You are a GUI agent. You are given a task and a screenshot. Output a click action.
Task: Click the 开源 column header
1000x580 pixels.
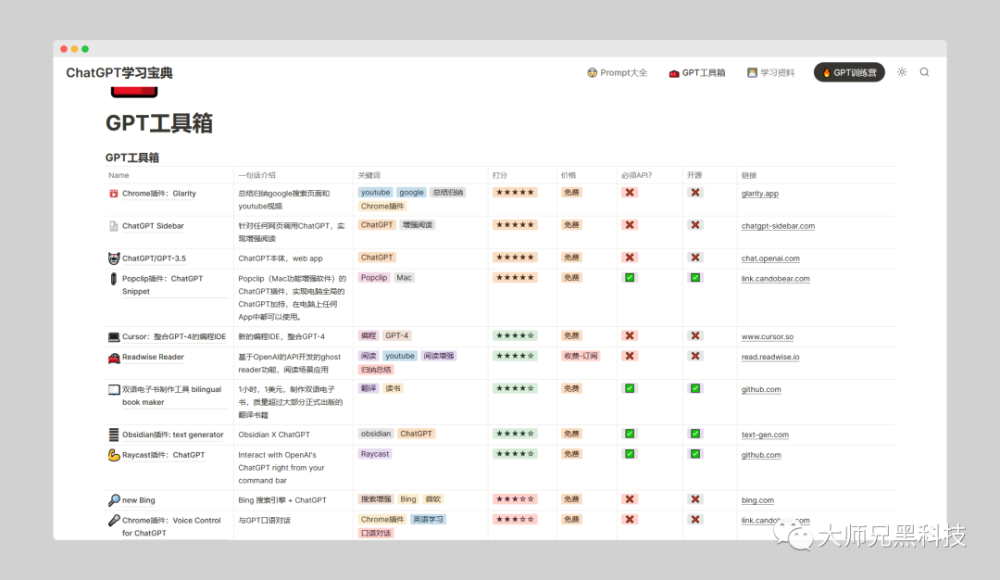[695, 175]
